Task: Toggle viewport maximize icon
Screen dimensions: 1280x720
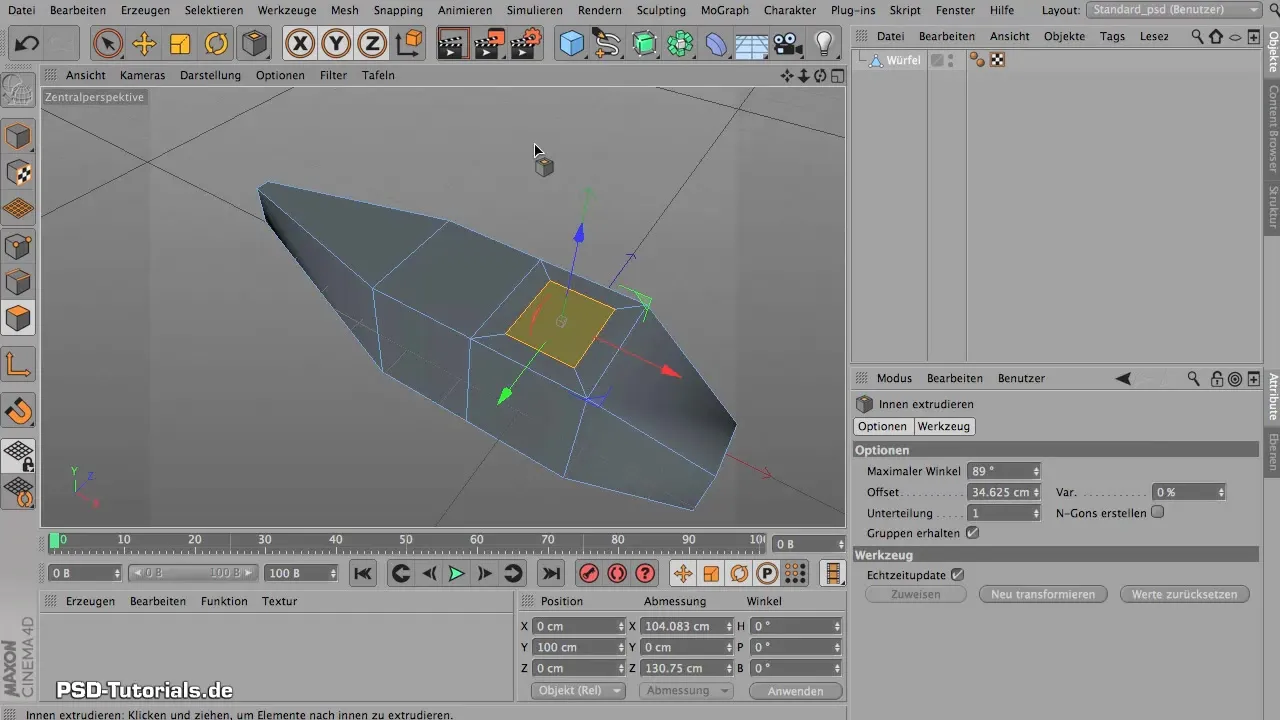Action: pos(837,75)
